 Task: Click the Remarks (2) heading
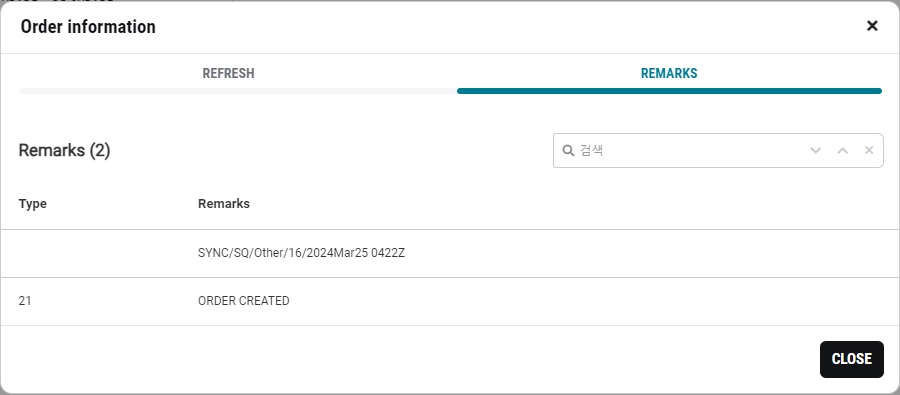click(x=64, y=150)
